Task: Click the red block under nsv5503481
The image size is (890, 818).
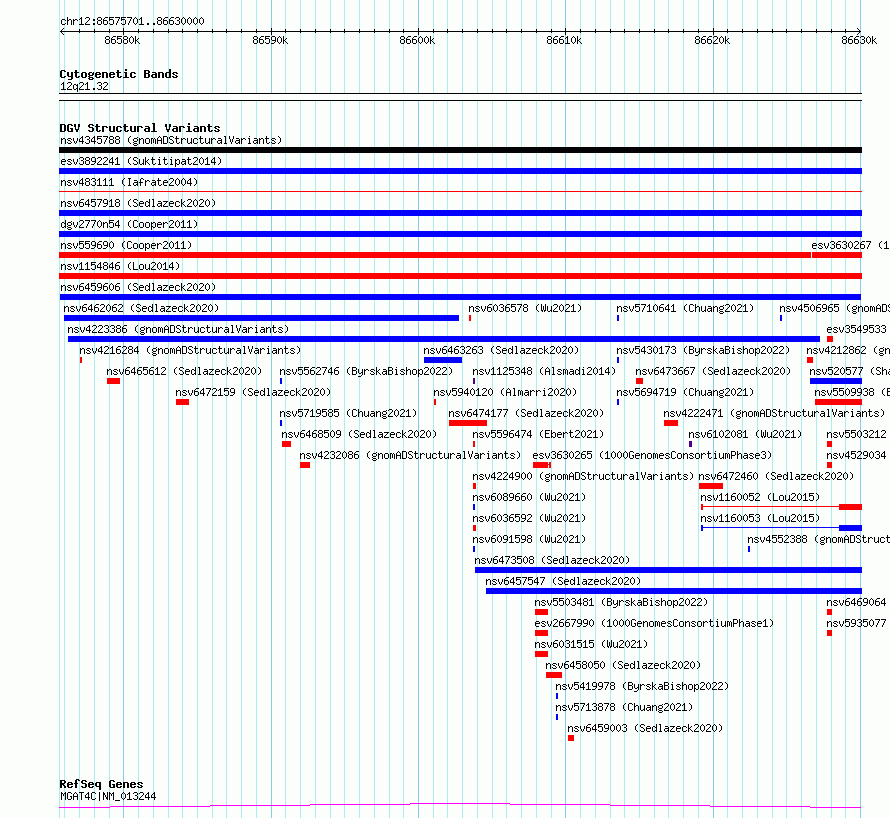Action: point(541,612)
